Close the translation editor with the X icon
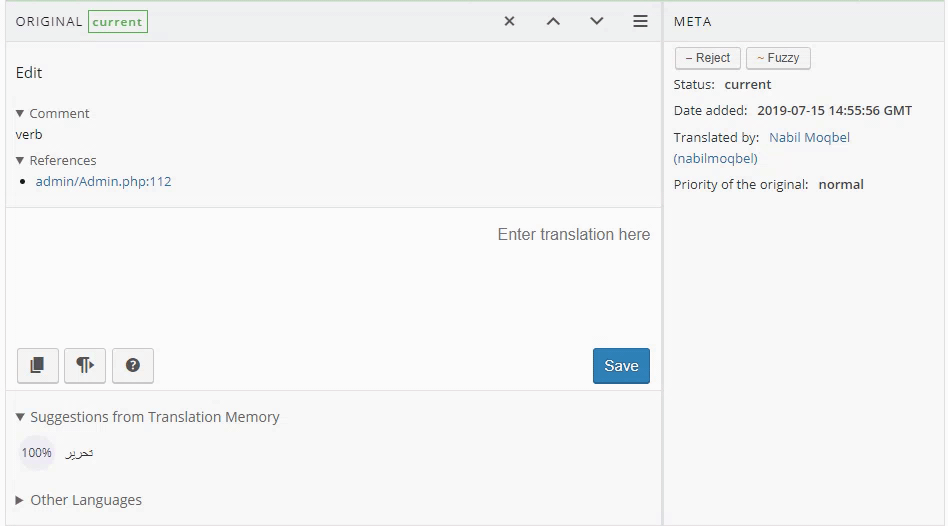The width and height of the screenshot is (948, 526). point(509,21)
